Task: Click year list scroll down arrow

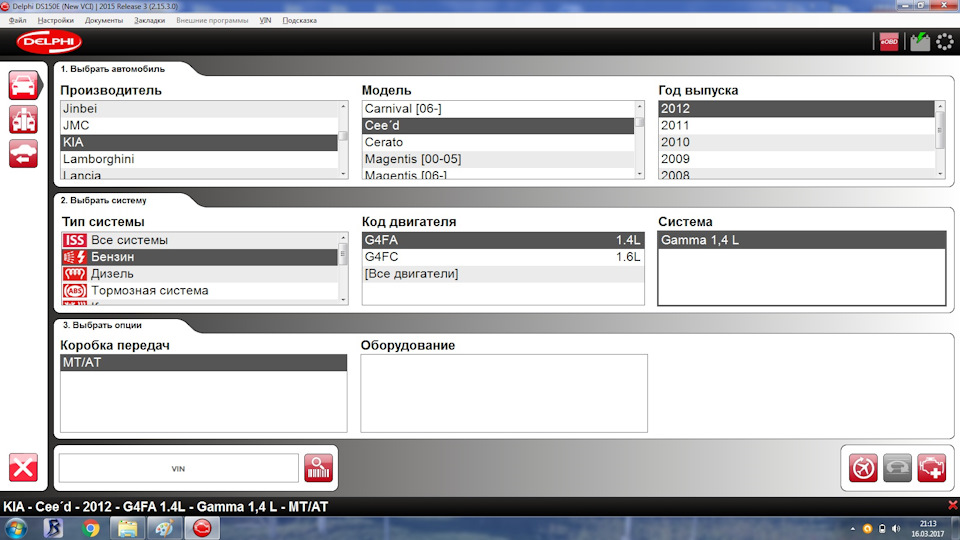Action: [940, 174]
